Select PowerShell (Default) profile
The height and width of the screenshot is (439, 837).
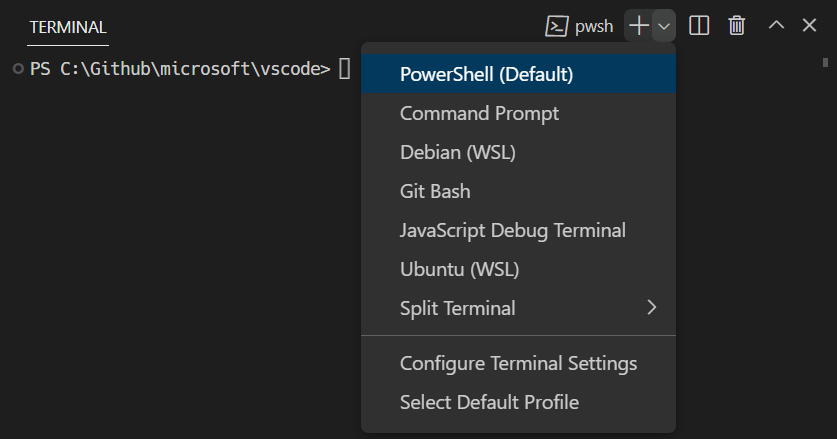(486, 74)
